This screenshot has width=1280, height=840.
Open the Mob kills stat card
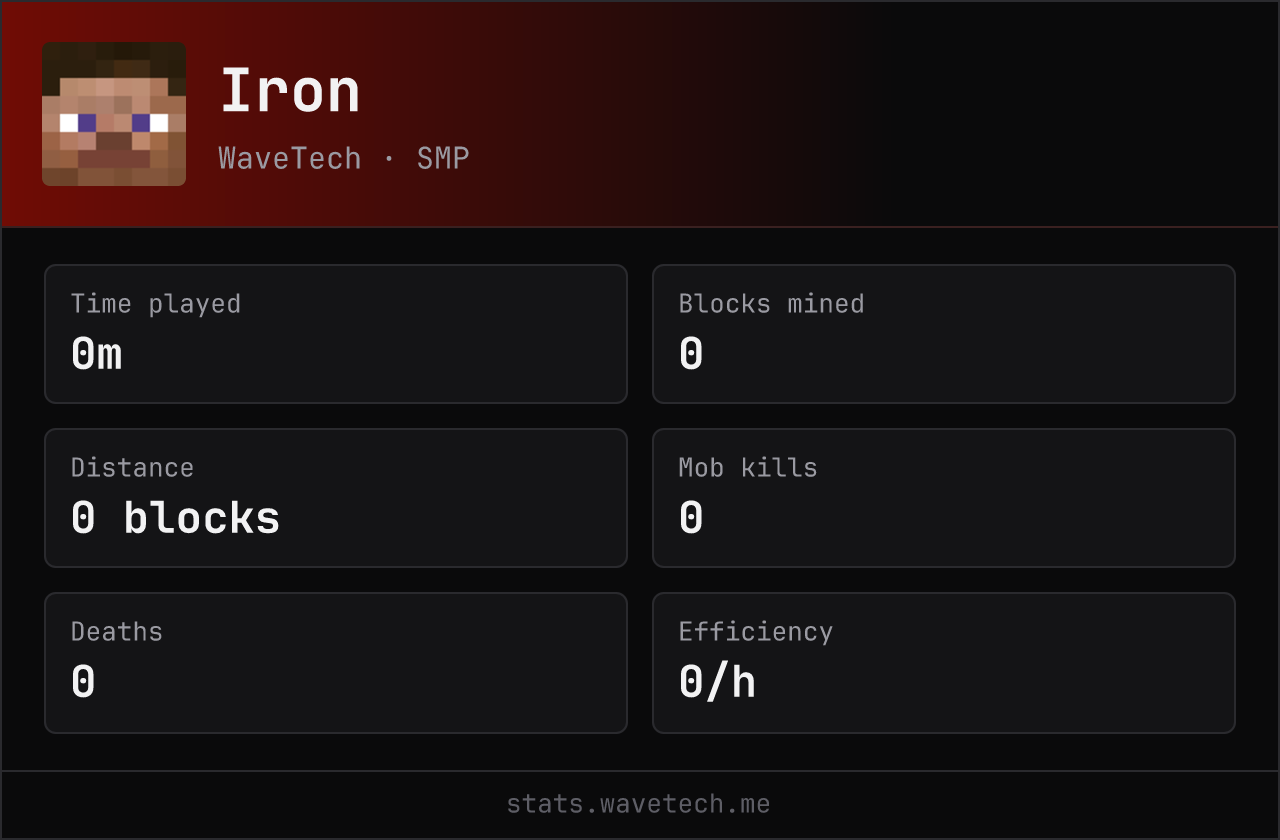pyautogui.click(x=944, y=498)
